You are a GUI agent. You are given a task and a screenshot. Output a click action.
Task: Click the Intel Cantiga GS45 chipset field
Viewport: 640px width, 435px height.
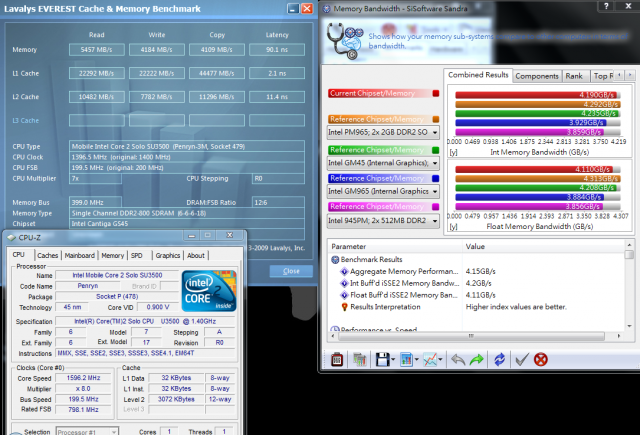pos(187,224)
